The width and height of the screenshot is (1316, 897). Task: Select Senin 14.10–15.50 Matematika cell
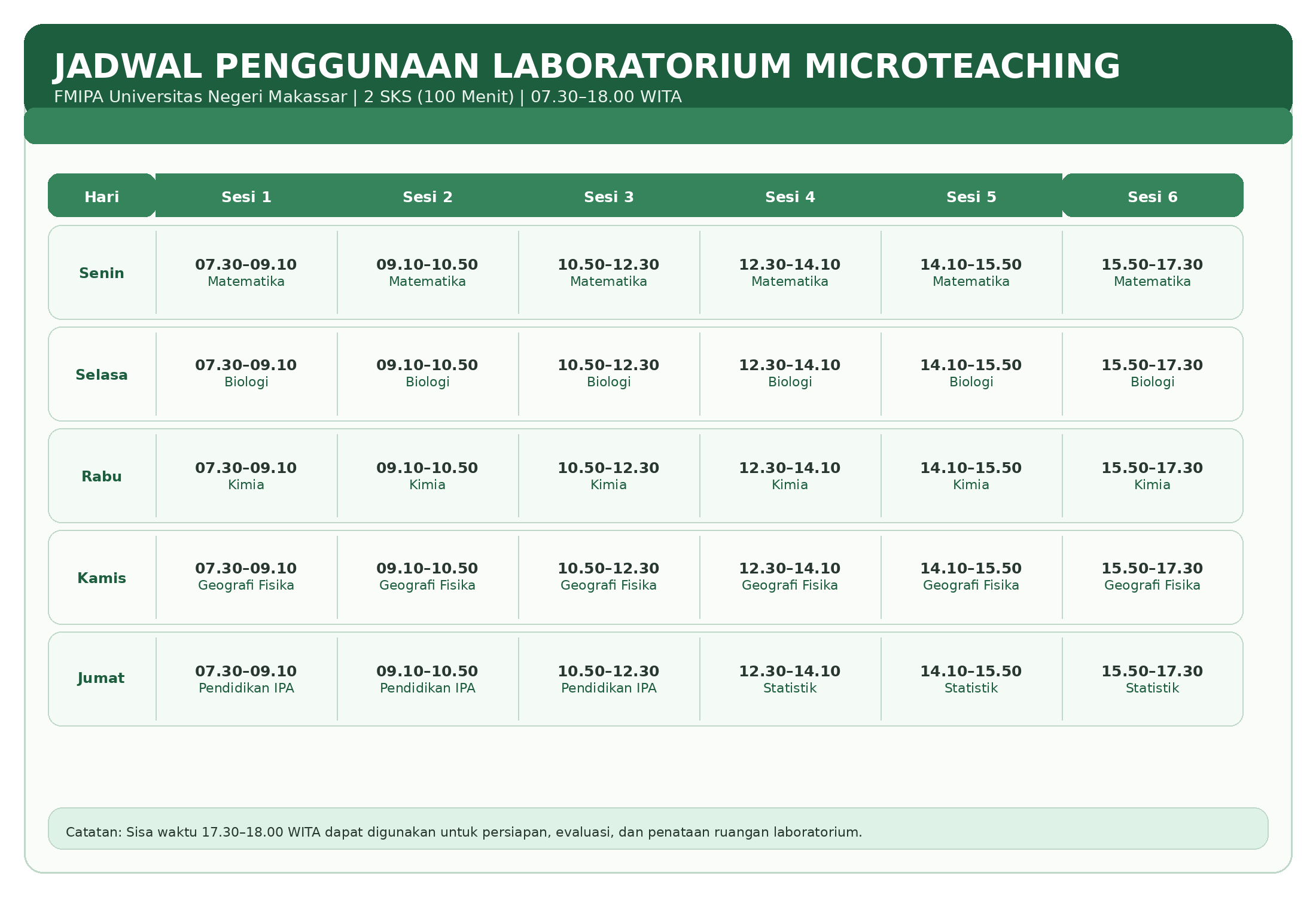[971, 272]
